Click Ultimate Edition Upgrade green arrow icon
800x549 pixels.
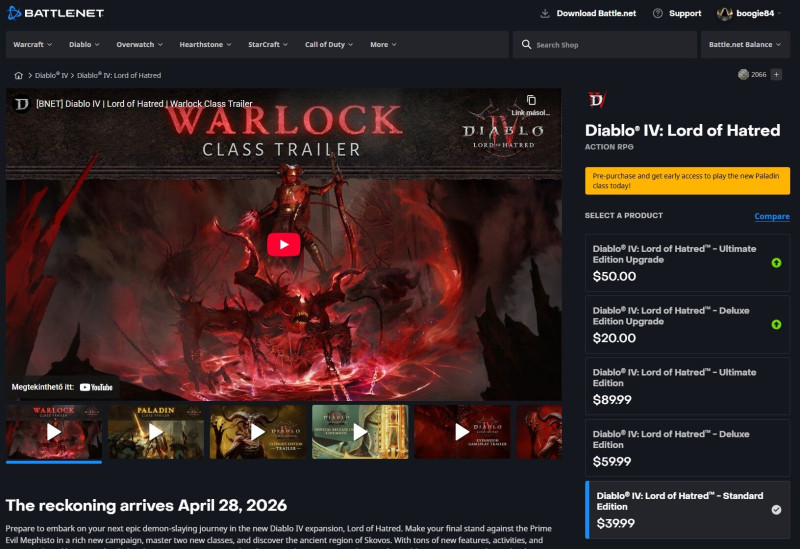click(x=776, y=263)
